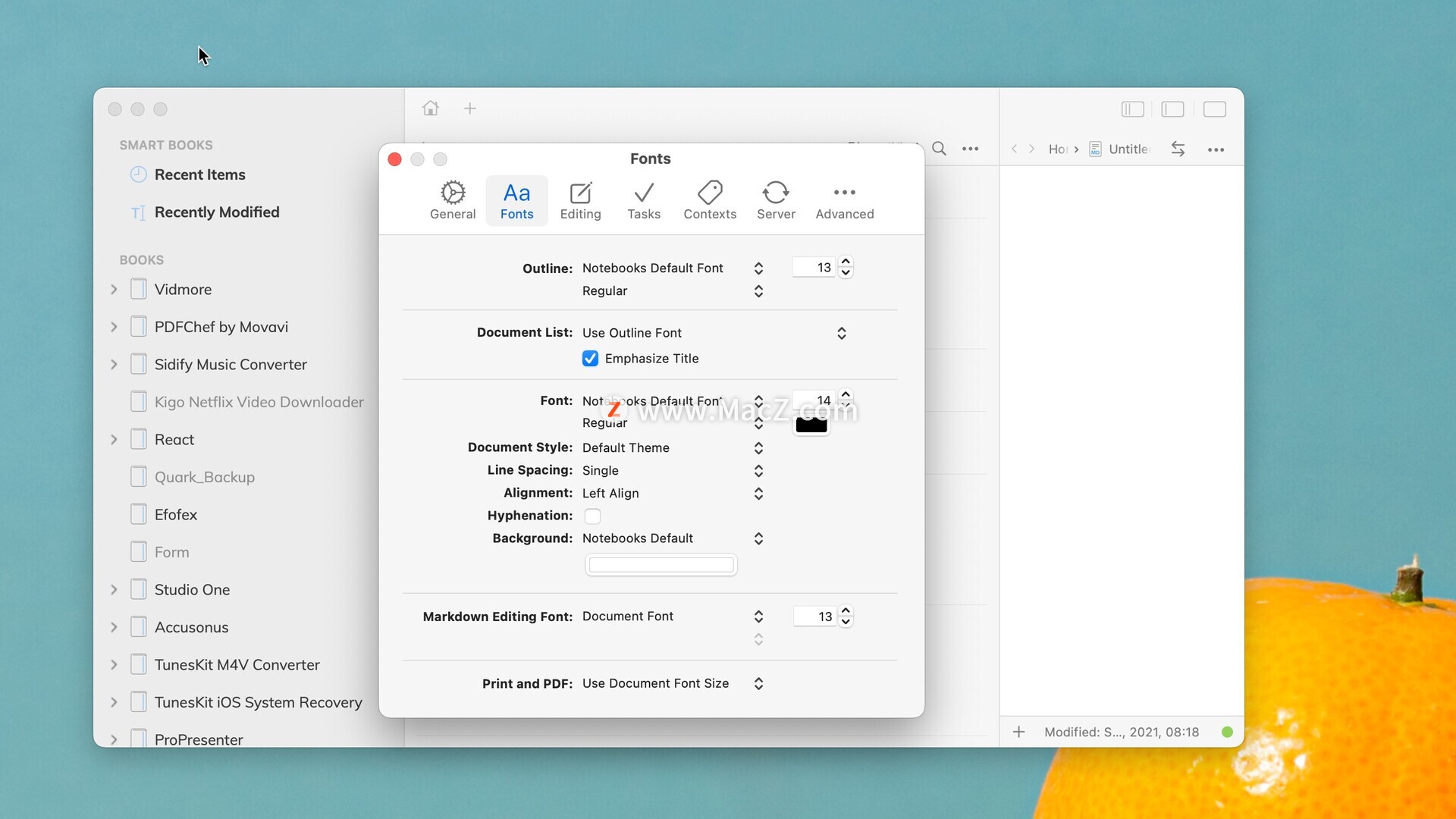Click the React book icon
The height and width of the screenshot is (819, 1456).
point(138,439)
